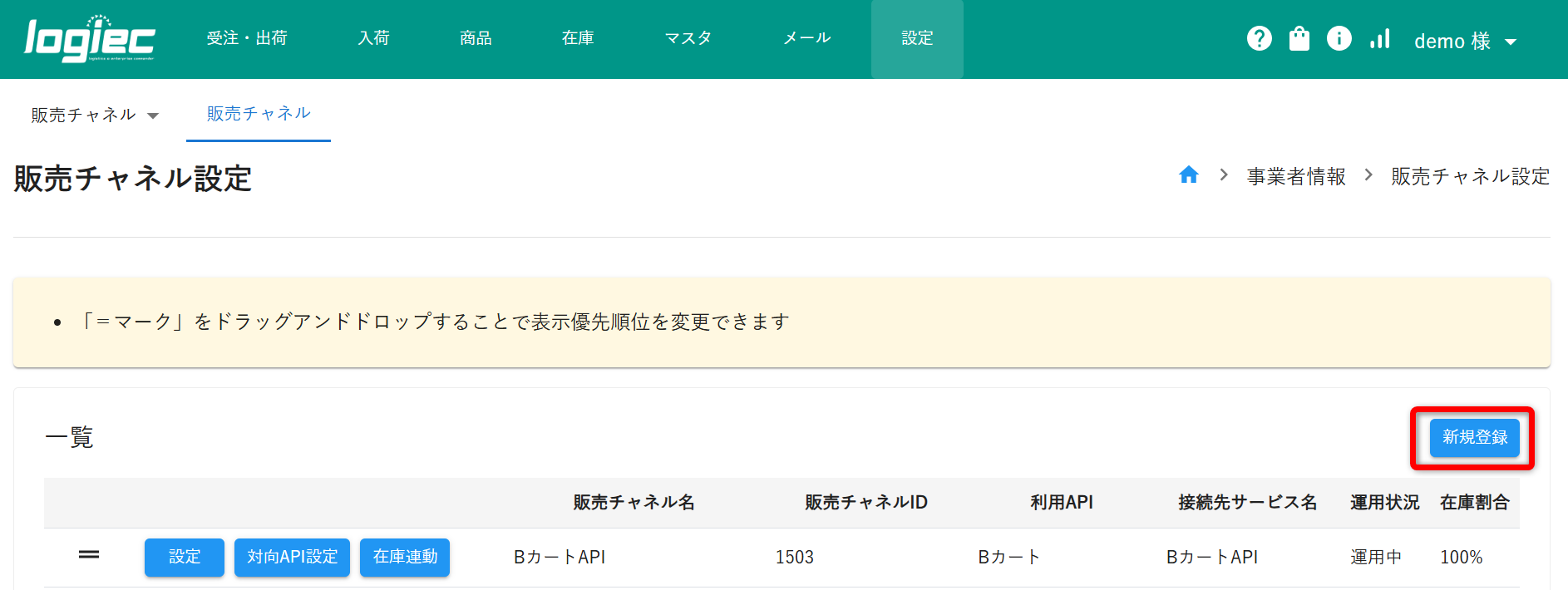This screenshot has height=590, width=1568.
Task: Click the home icon in breadcrumb
Action: click(1188, 175)
